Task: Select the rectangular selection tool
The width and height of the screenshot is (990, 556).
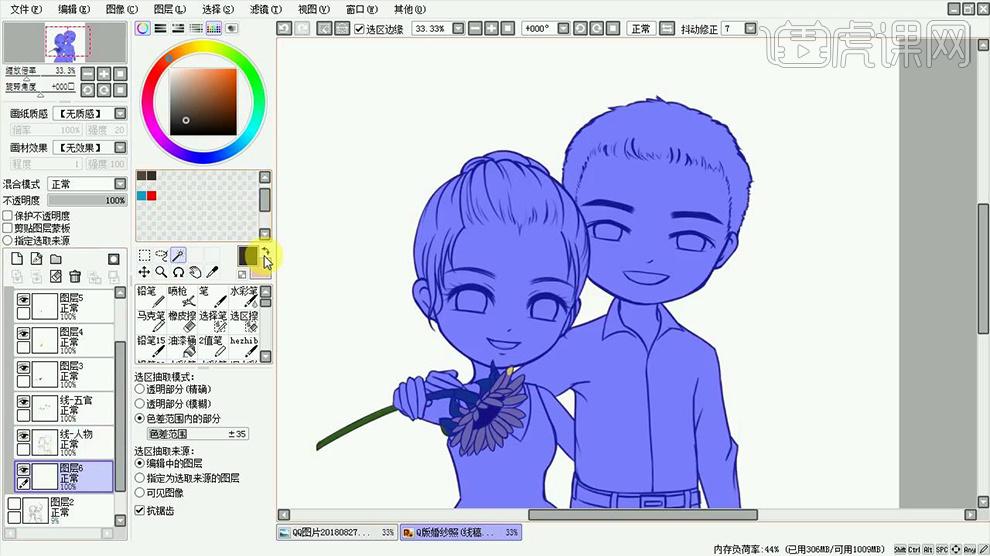Action: pos(144,255)
